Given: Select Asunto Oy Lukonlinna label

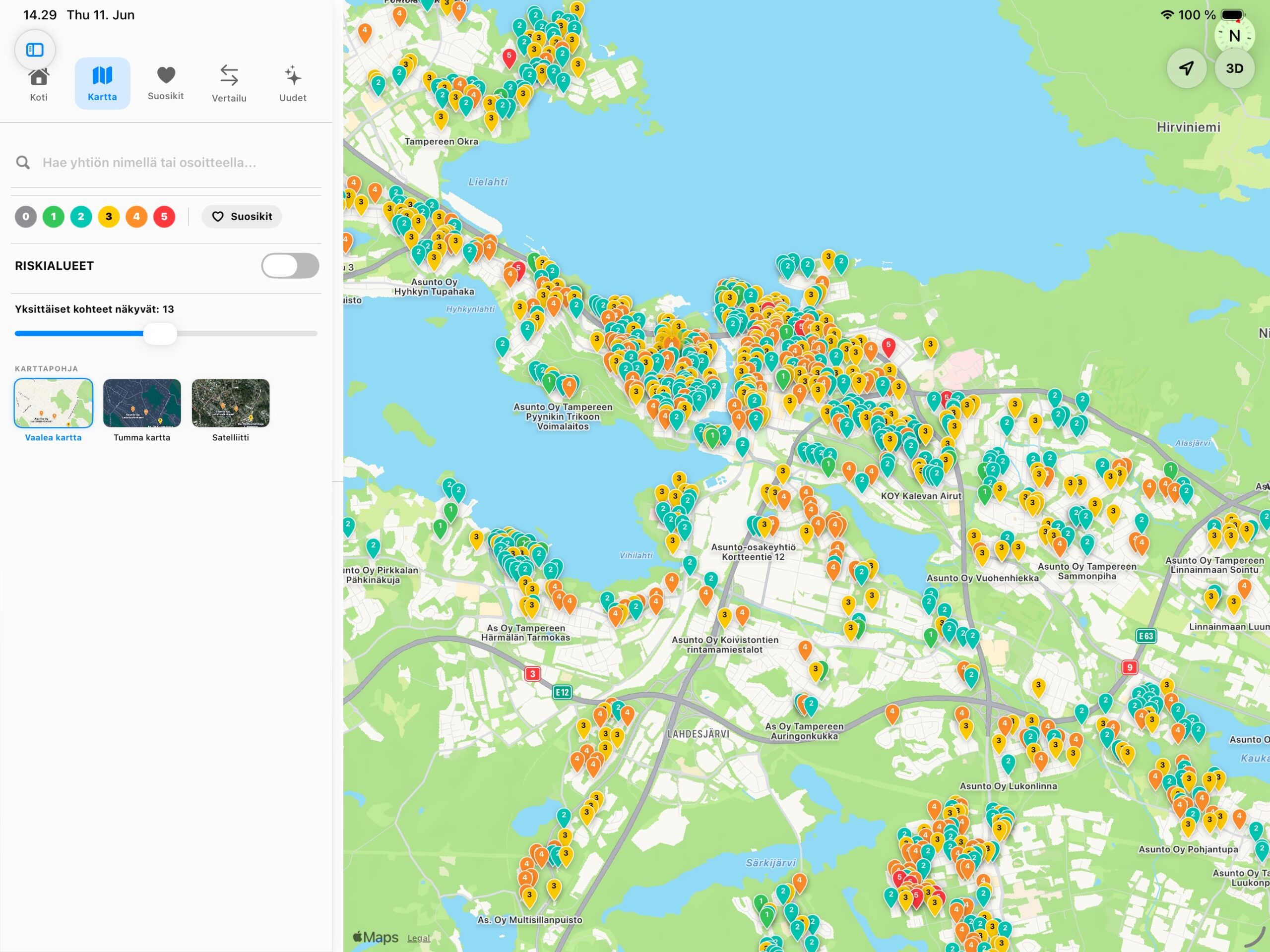Looking at the screenshot, I should pos(1008,787).
